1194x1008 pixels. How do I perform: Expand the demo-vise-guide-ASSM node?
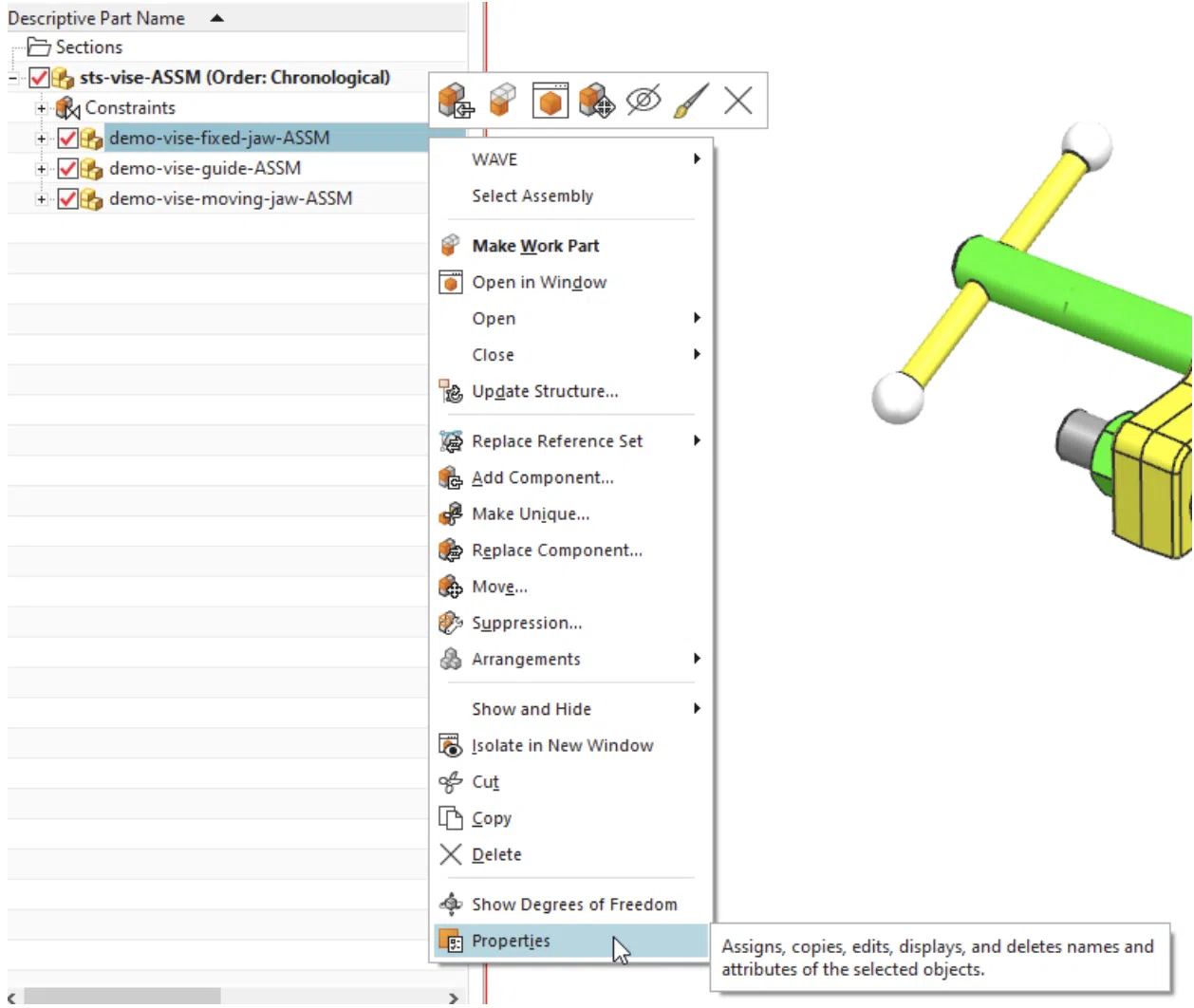[x=42, y=170]
